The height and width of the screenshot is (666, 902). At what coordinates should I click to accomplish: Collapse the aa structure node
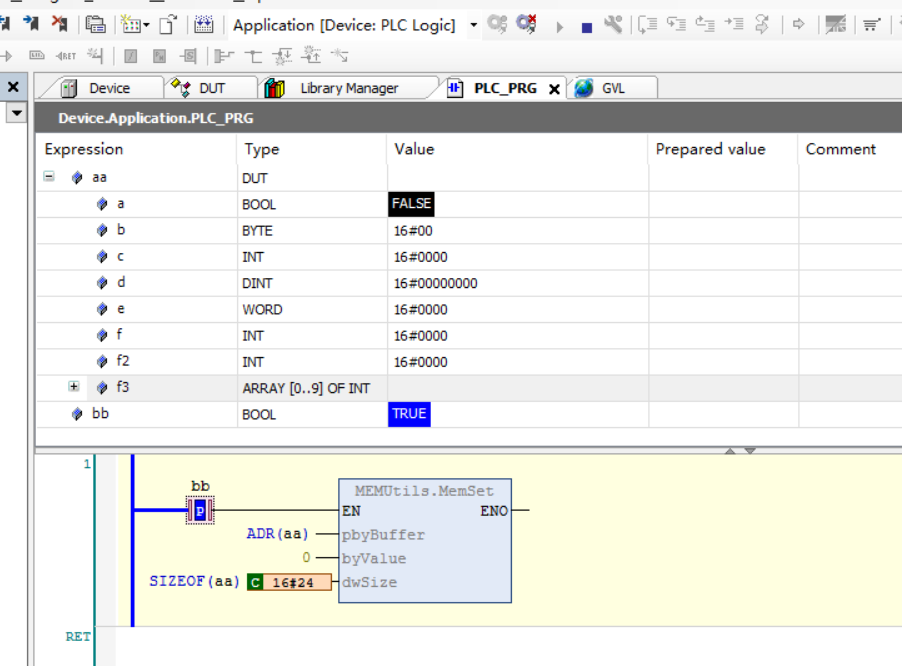point(49,177)
